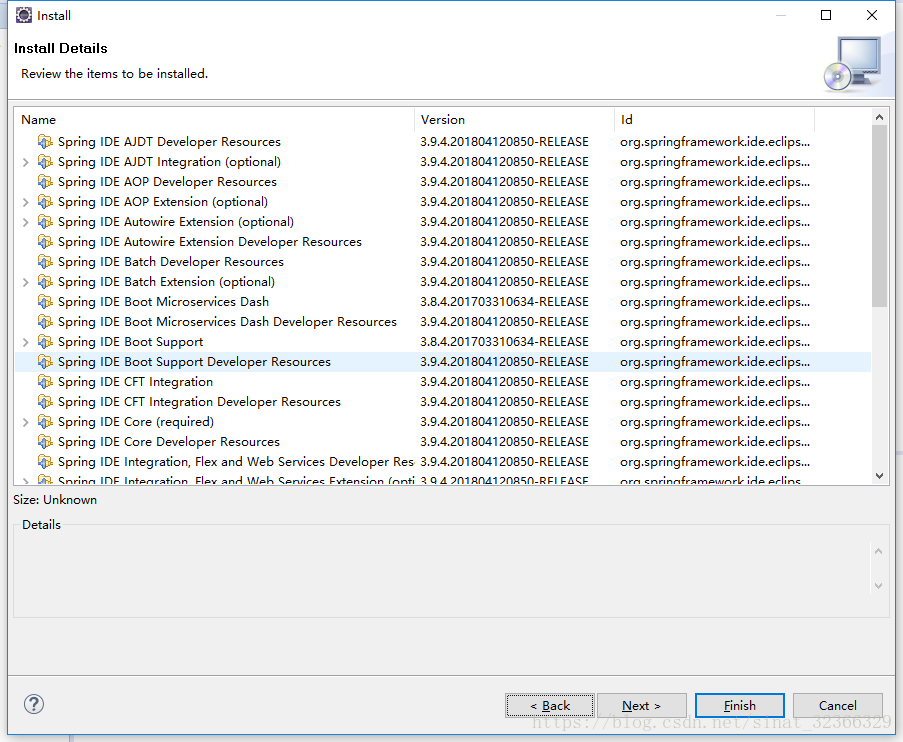
Task: Click icon of Spring IDE Boot Microservices Dash
Action: point(45,301)
